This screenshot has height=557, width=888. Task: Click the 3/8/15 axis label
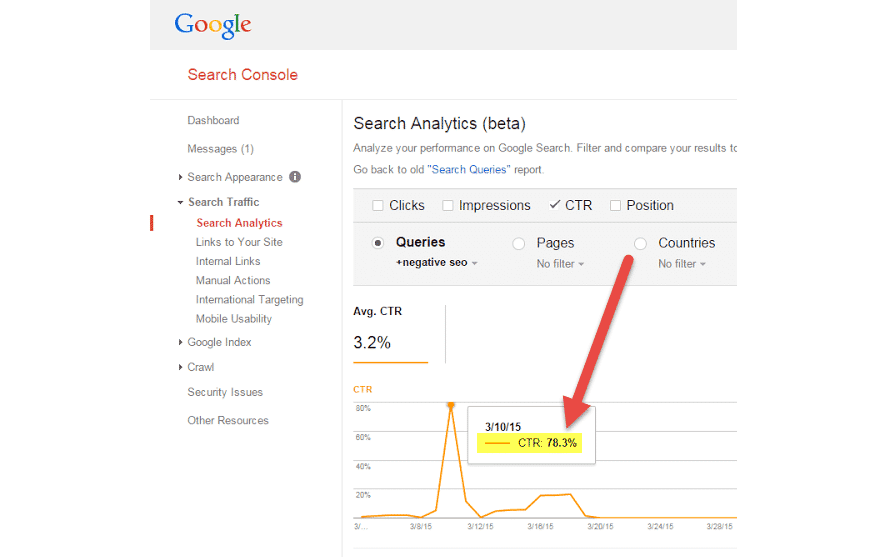421,526
